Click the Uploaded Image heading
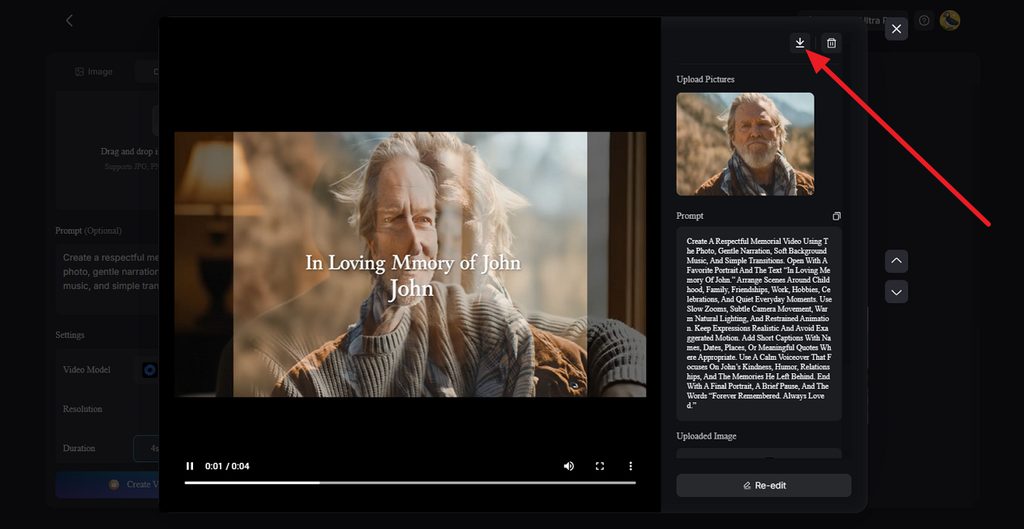1024x529 pixels. click(706, 436)
